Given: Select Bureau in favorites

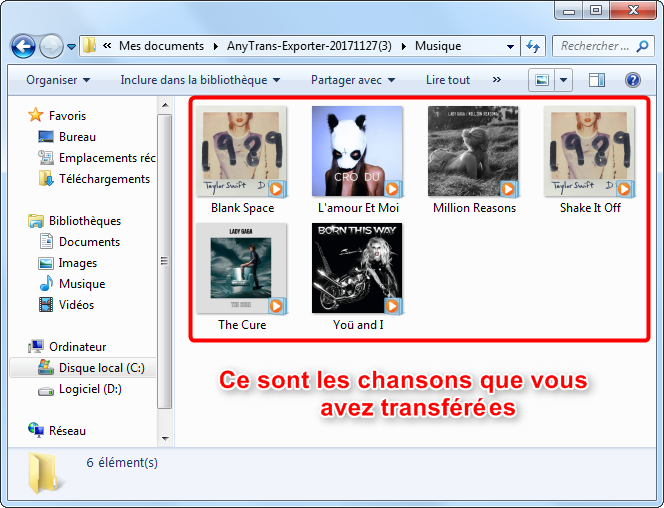Looking at the screenshot, I should (x=77, y=137).
